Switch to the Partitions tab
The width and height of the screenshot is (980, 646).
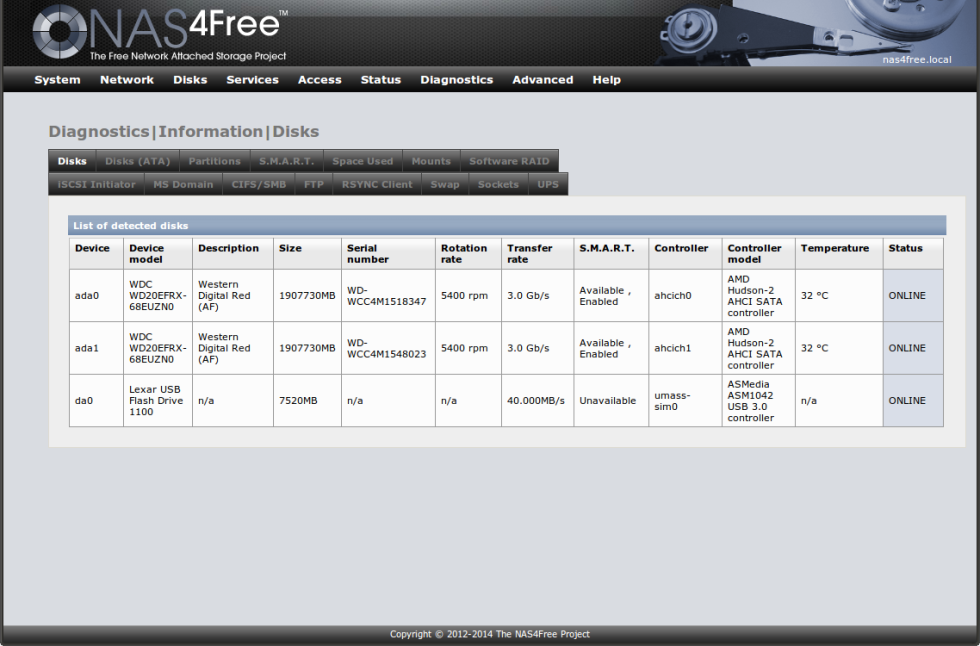[x=214, y=161]
